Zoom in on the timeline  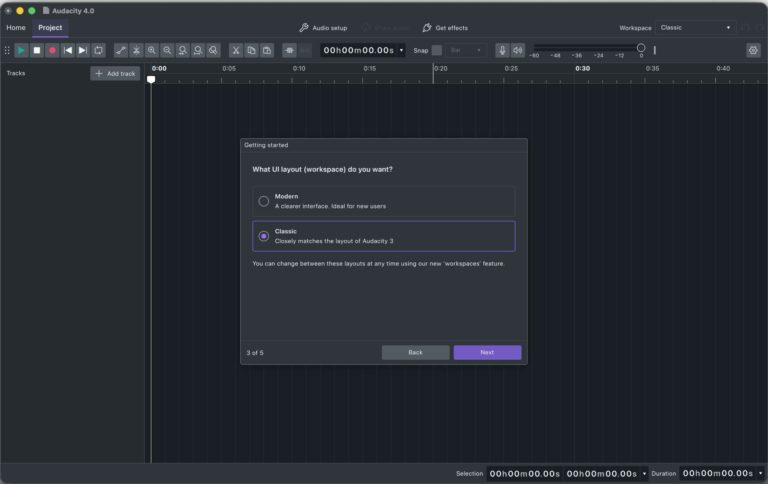pyautogui.click(x=152, y=50)
